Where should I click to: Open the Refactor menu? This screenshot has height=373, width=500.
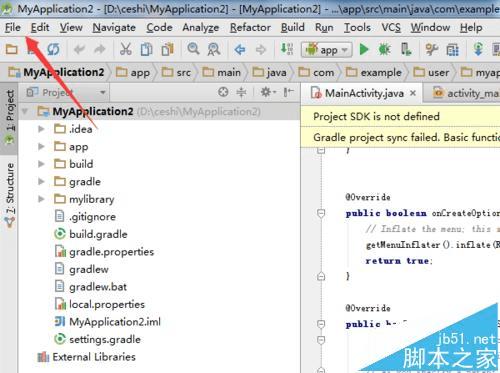tap(250, 27)
